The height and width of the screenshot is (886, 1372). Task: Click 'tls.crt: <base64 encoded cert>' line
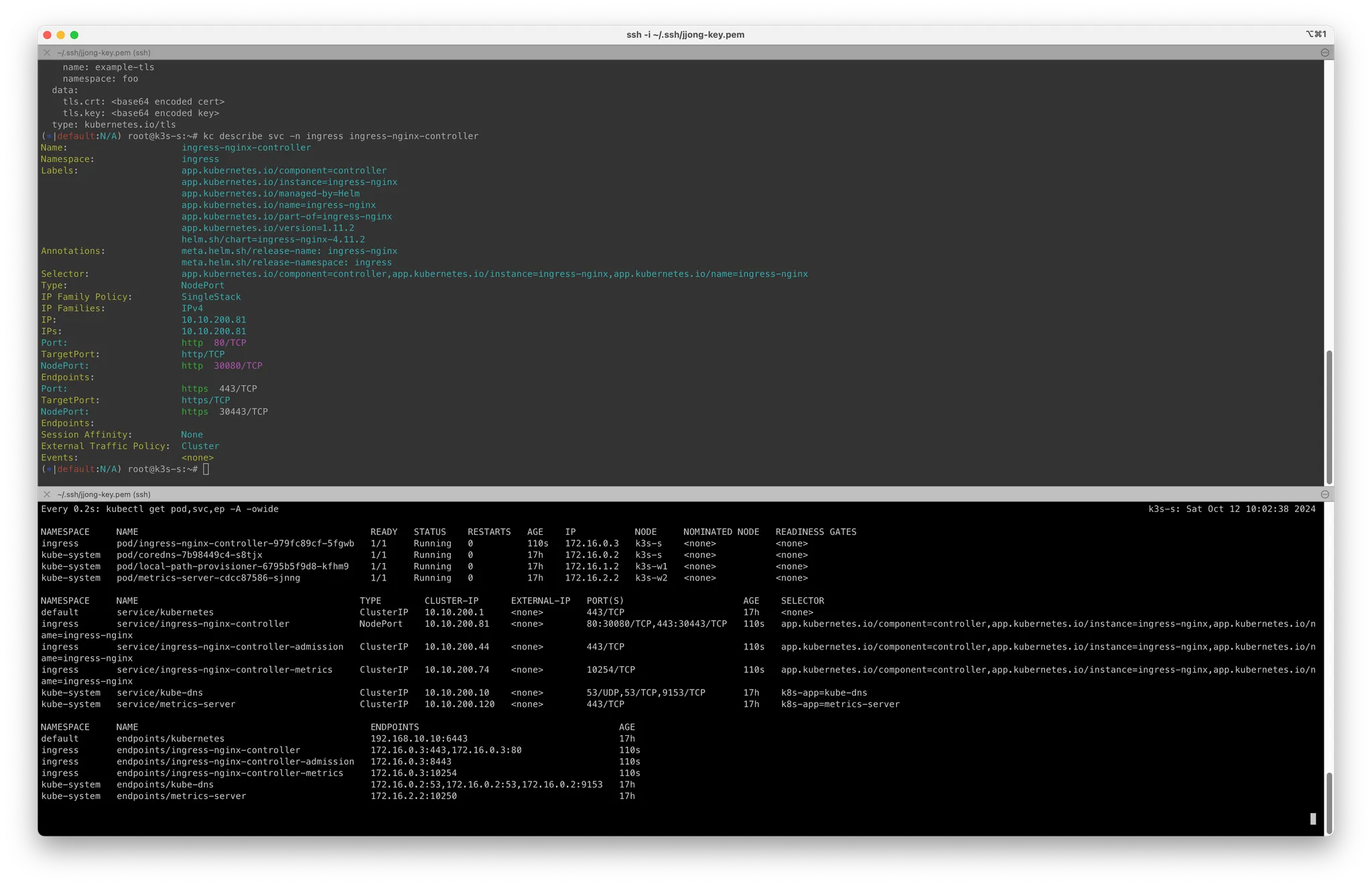(143, 102)
